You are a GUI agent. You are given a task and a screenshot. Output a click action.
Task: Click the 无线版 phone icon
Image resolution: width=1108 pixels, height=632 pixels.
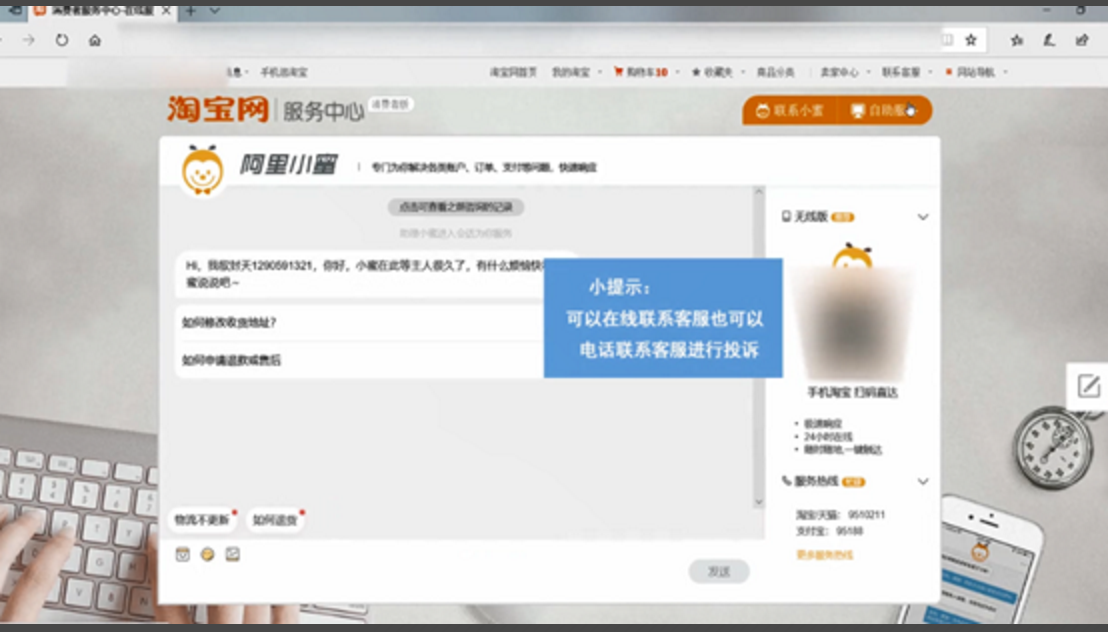(786, 216)
